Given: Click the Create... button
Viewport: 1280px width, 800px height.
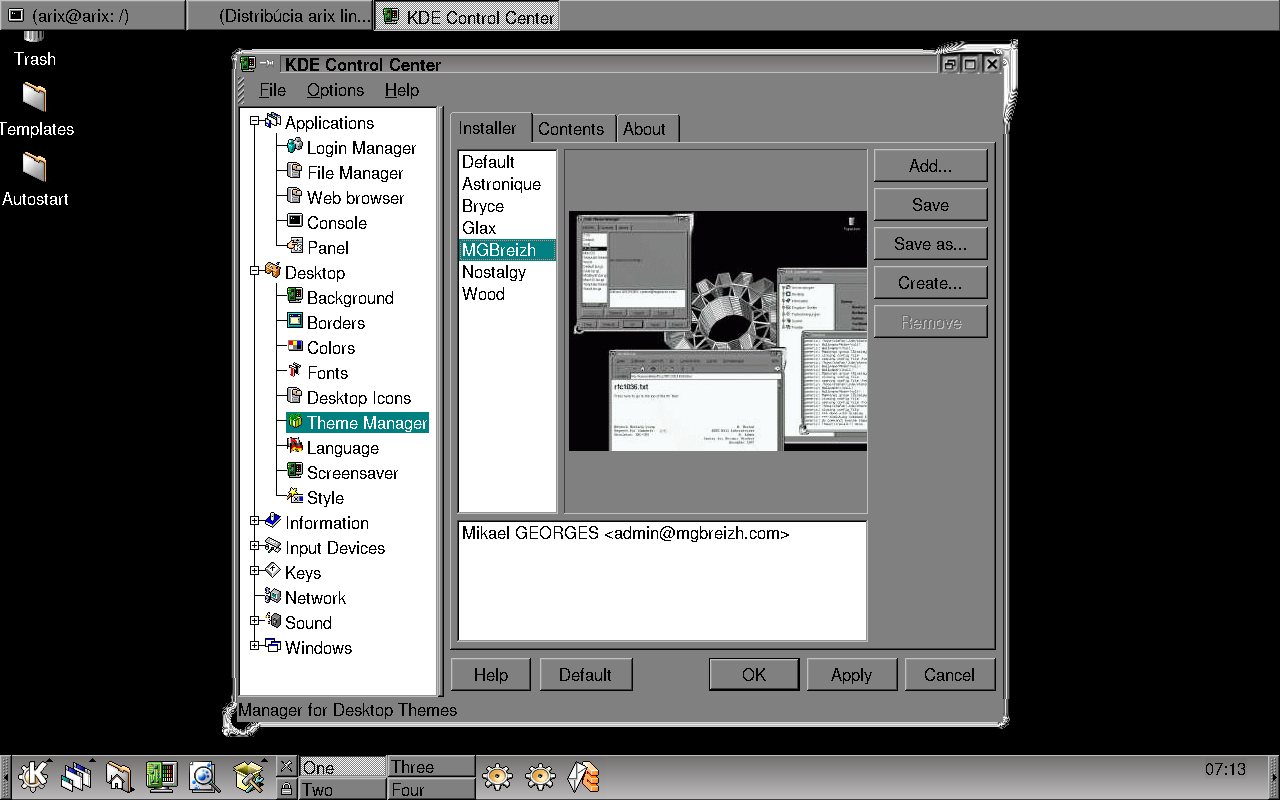Looking at the screenshot, I should (930, 283).
